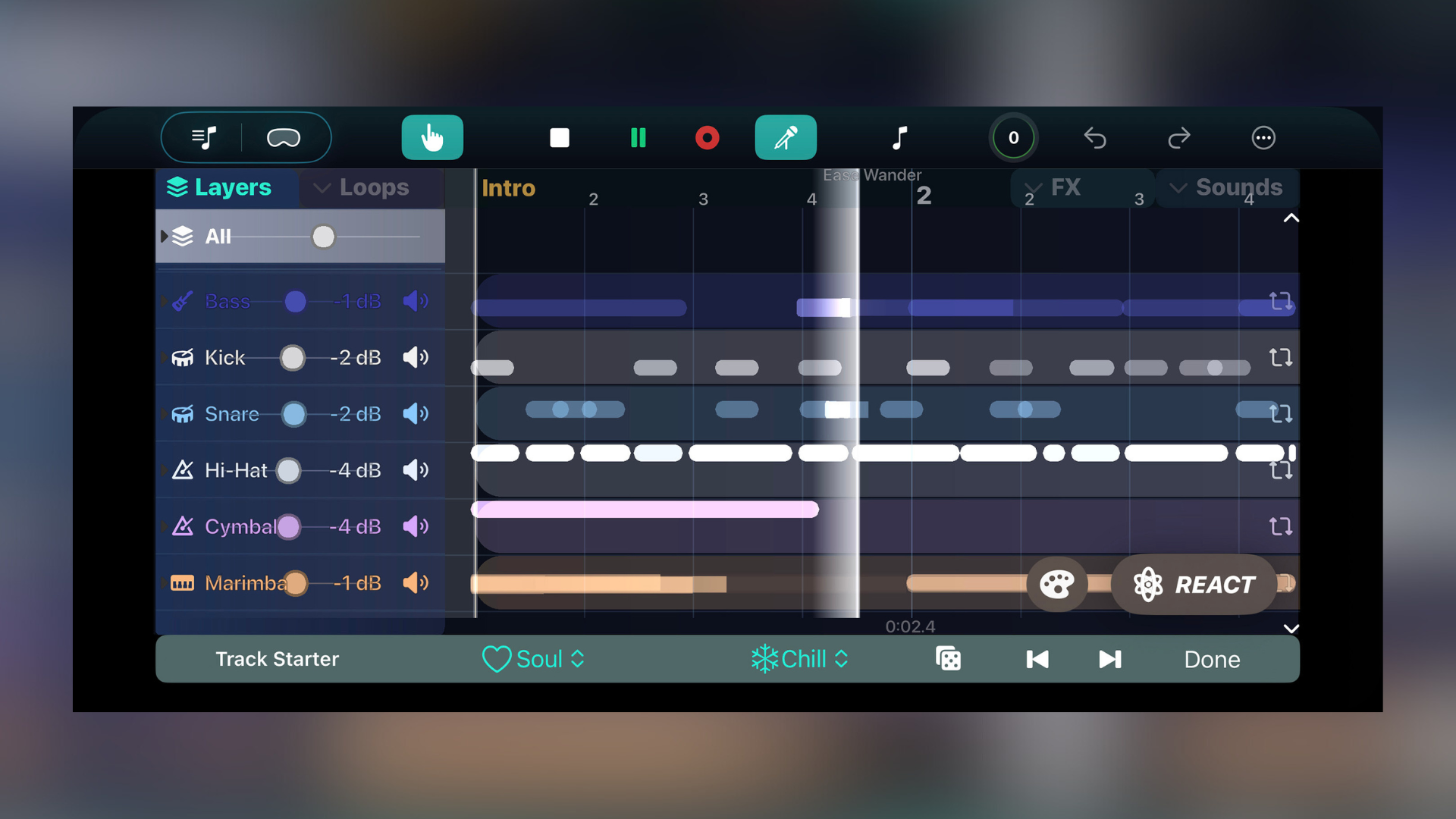Click the Done button
The height and width of the screenshot is (819, 1456).
pyautogui.click(x=1212, y=659)
